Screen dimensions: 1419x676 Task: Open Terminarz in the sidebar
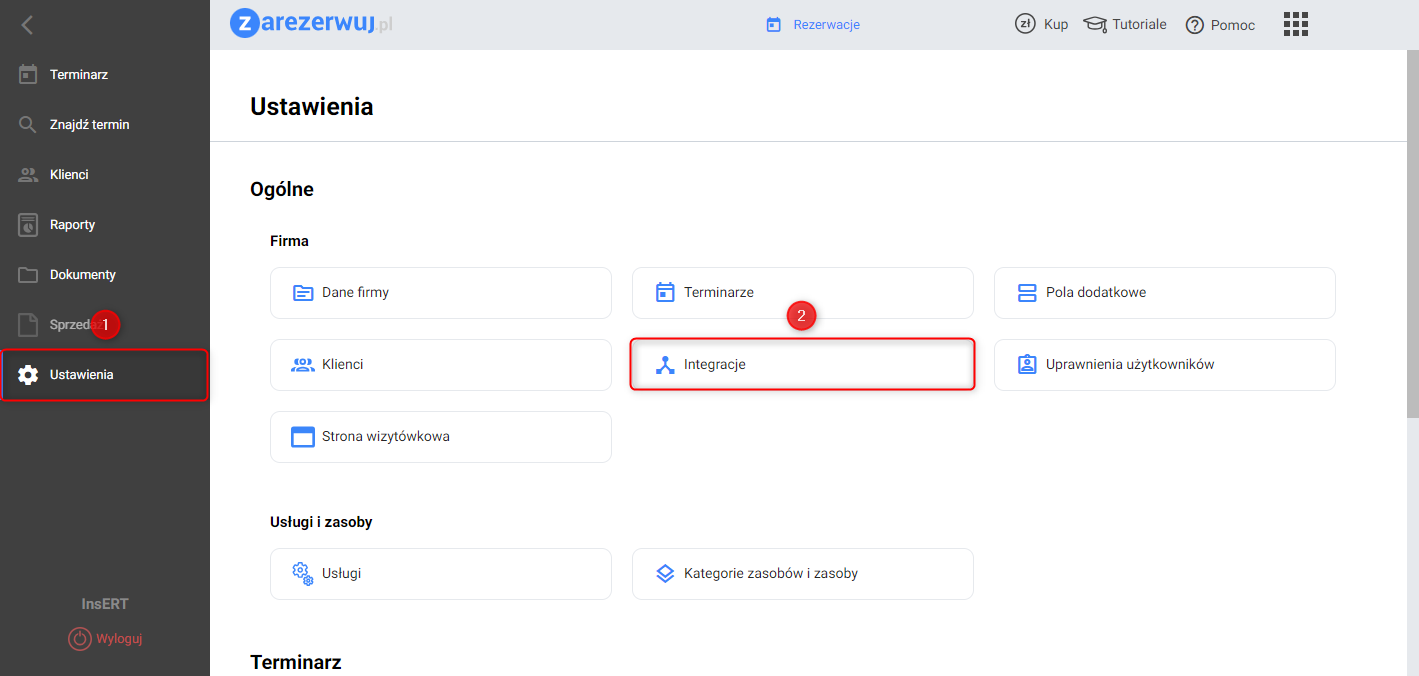click(x=78, y=75)
